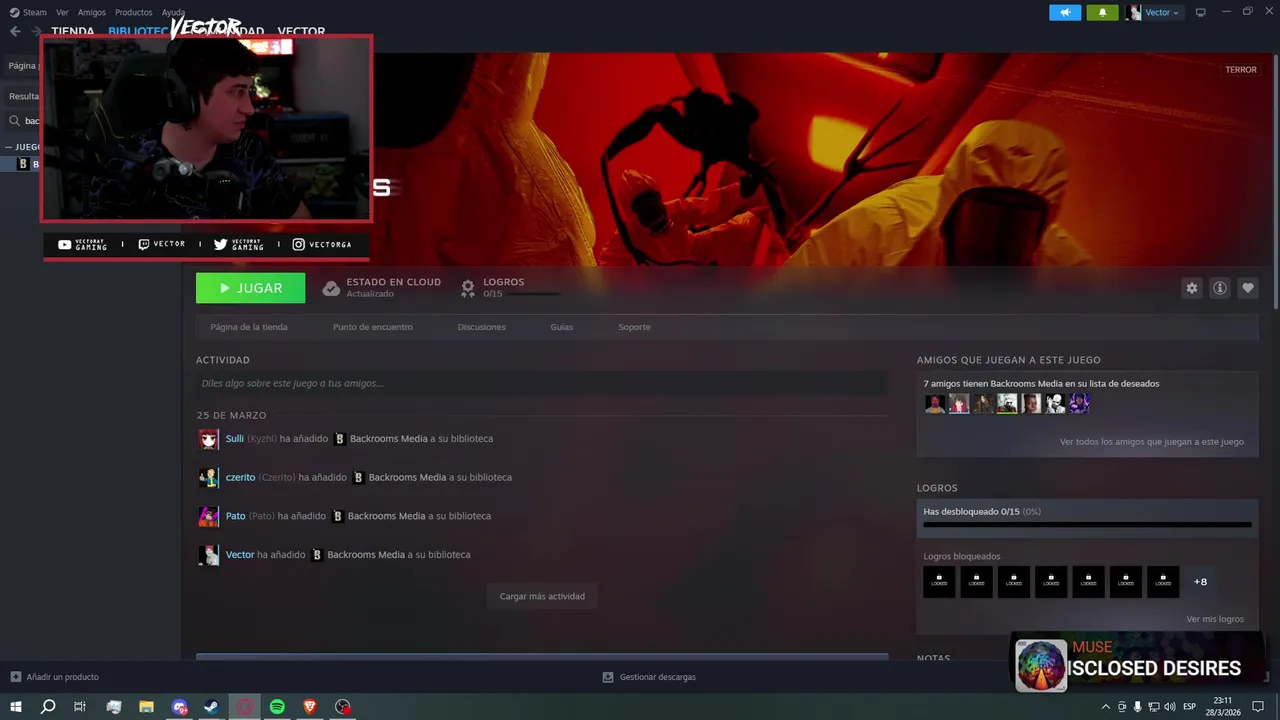Open Windows taskbar search
Image resolution: width=1280 pixels, height=720 pixels.
(x=48, y=707)
